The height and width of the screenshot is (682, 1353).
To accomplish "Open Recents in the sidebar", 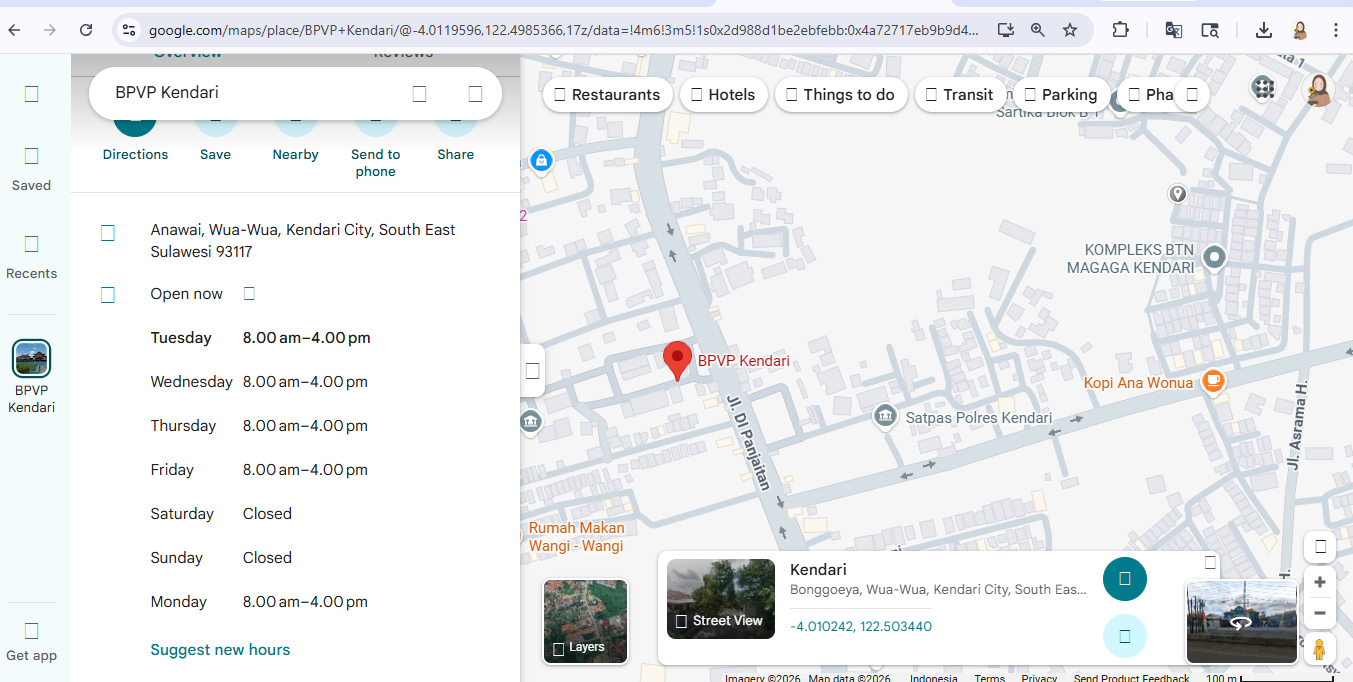I will point(31,256).
